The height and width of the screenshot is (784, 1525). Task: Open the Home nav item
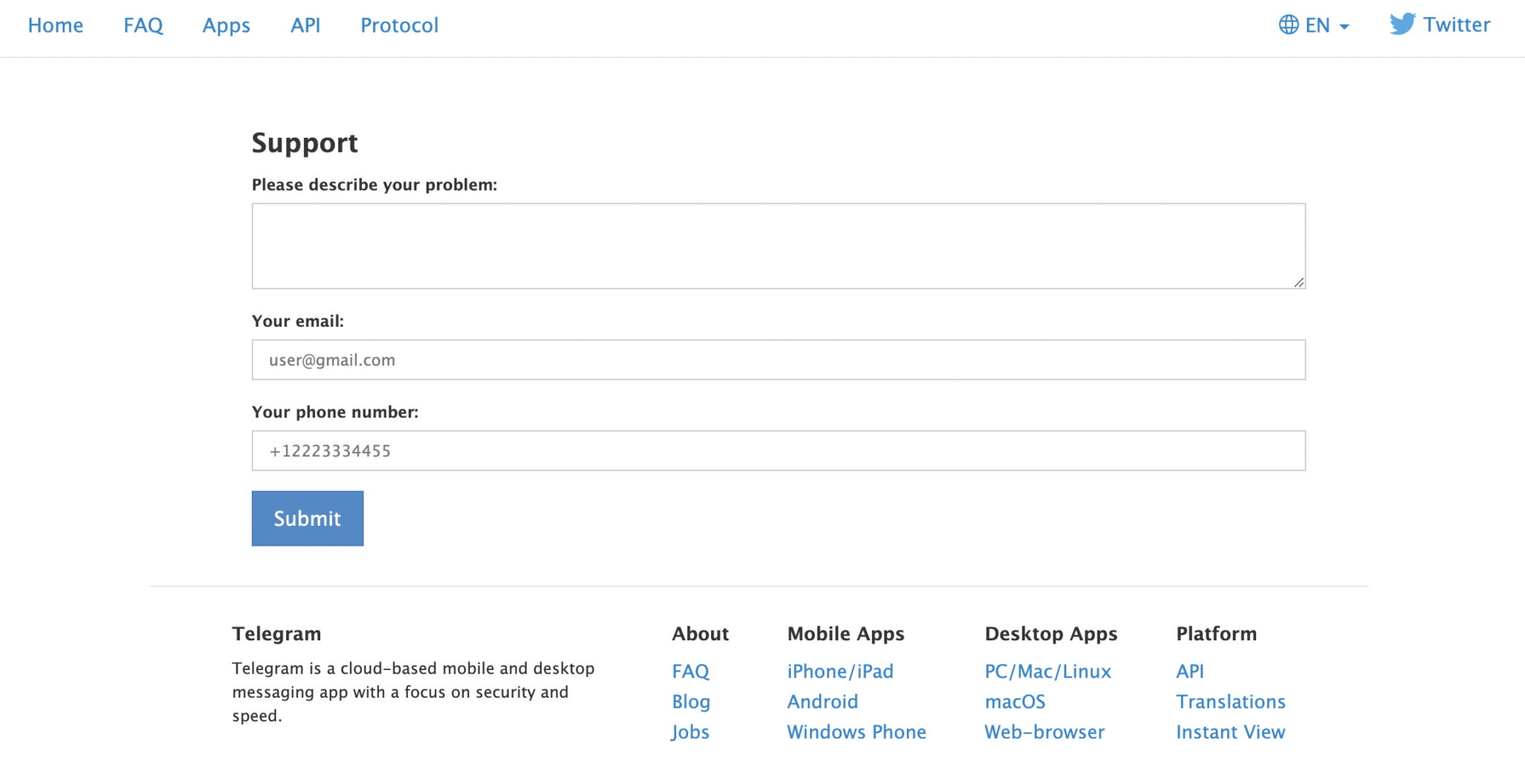pos(55,25)
